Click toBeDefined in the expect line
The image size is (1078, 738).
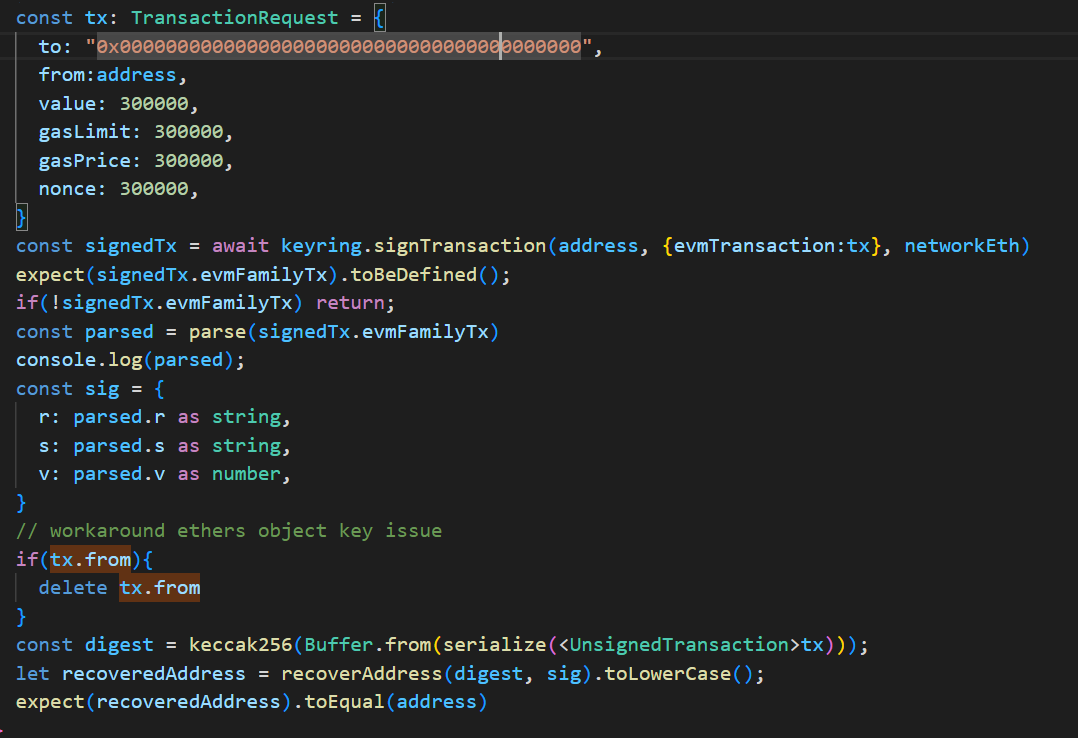(x=413, y=275)
